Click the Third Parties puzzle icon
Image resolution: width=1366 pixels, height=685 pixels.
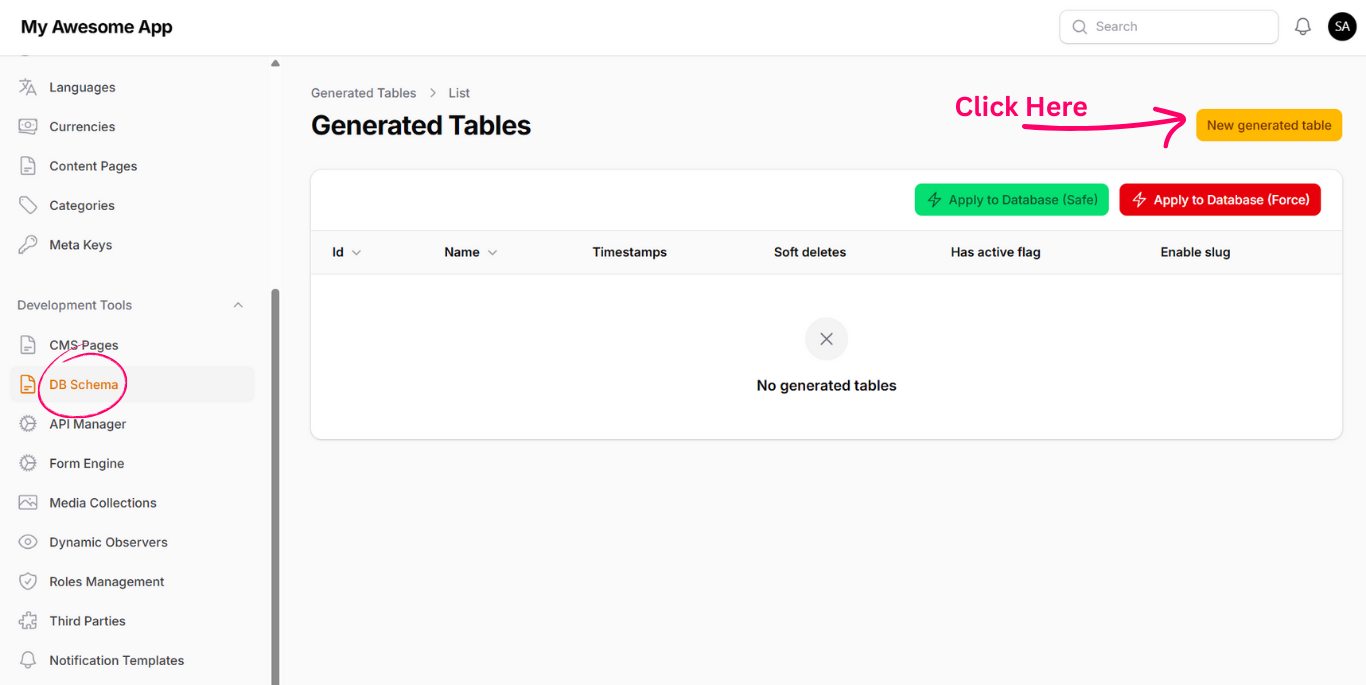coord(28,621)
